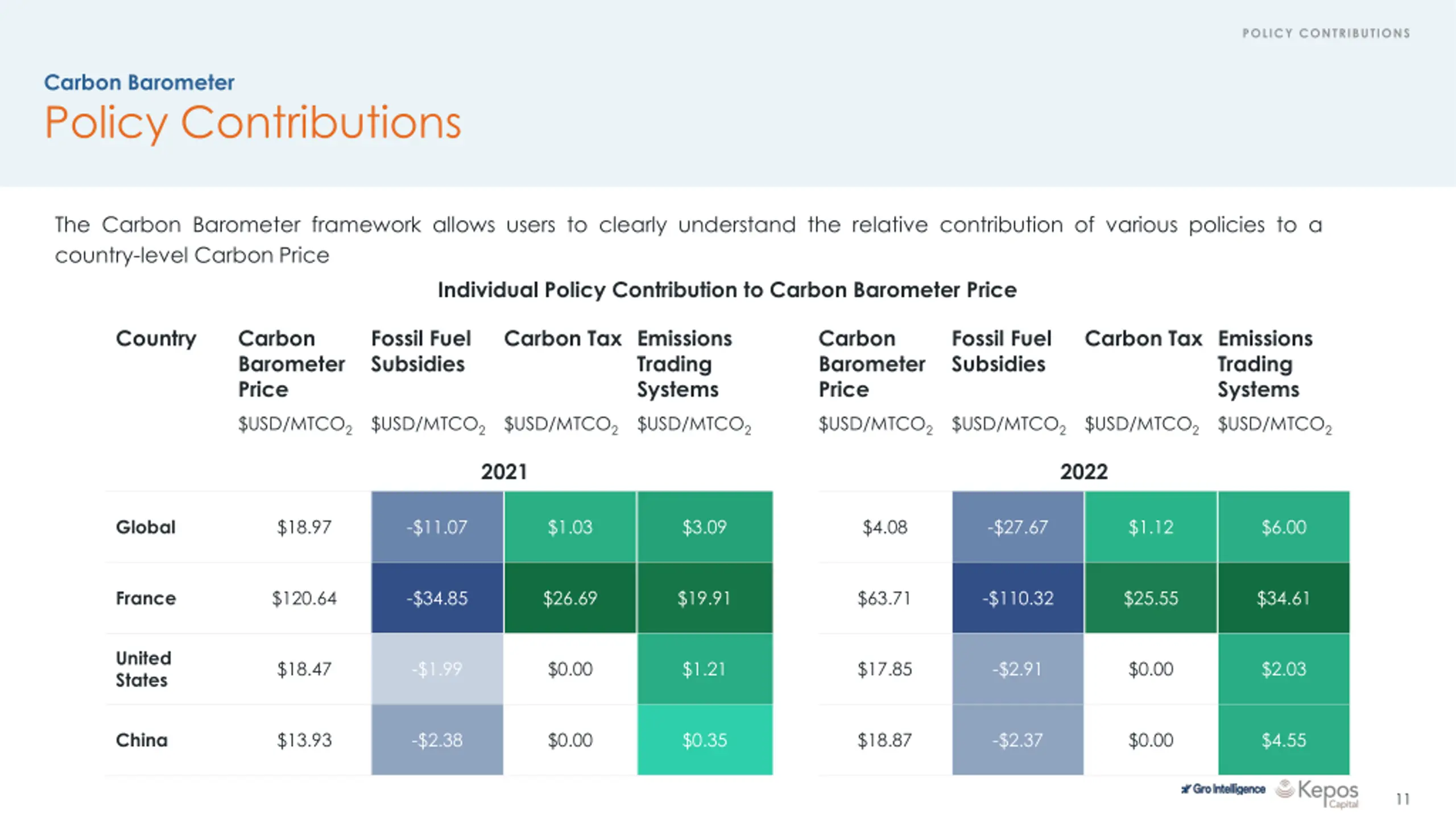This screenshot has width=1456, height=819.
Task: Click the cell '-$2.91'
Action: click(1017, 669)
